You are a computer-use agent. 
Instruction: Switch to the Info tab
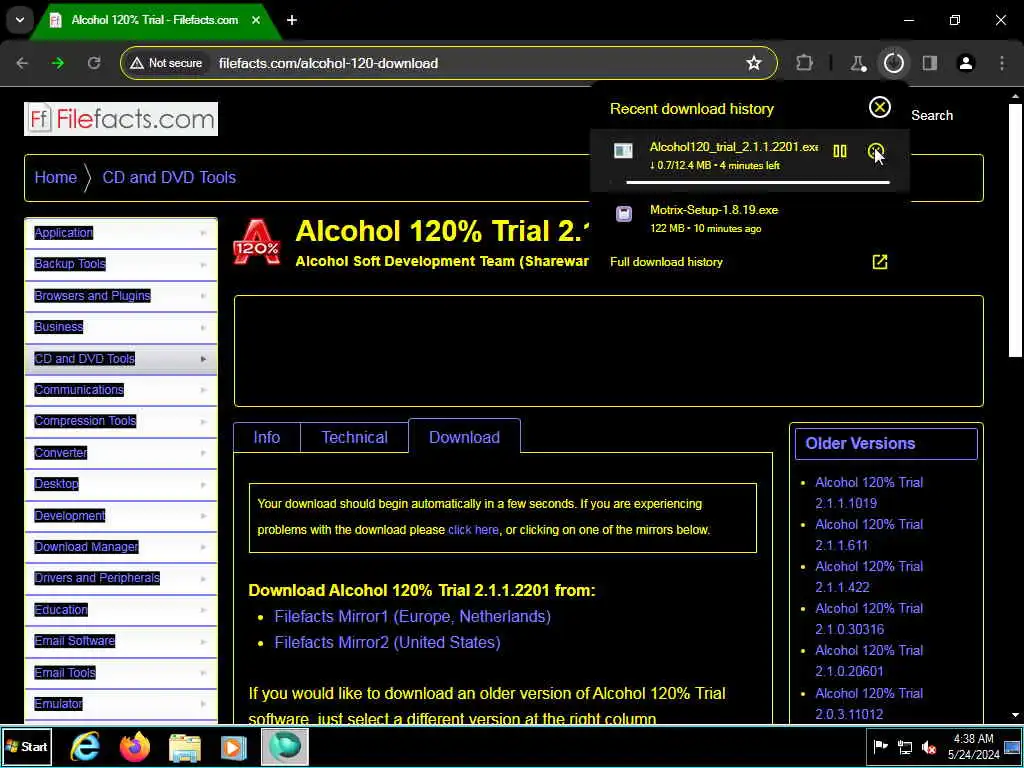[266, 437]
